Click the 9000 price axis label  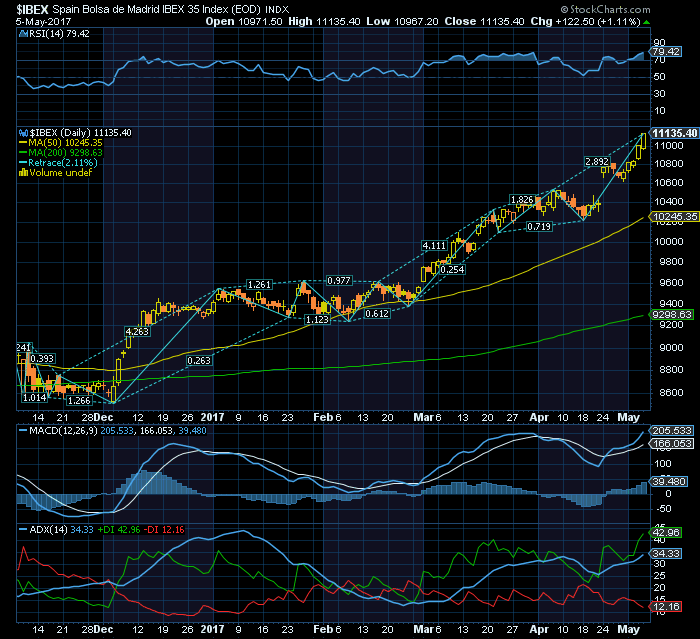pyautogui.click(x=671, y=347)
